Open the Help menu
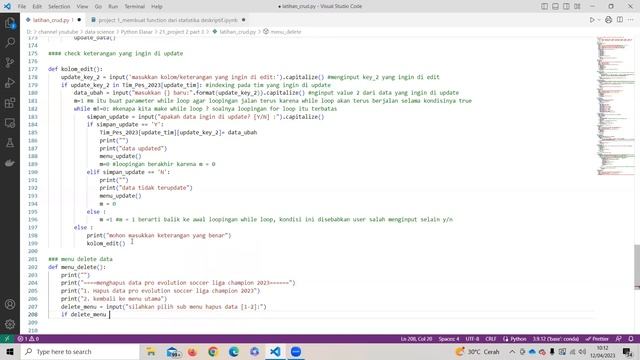The height and width of the screenshot is (360, 640). (x=157, y=6)
